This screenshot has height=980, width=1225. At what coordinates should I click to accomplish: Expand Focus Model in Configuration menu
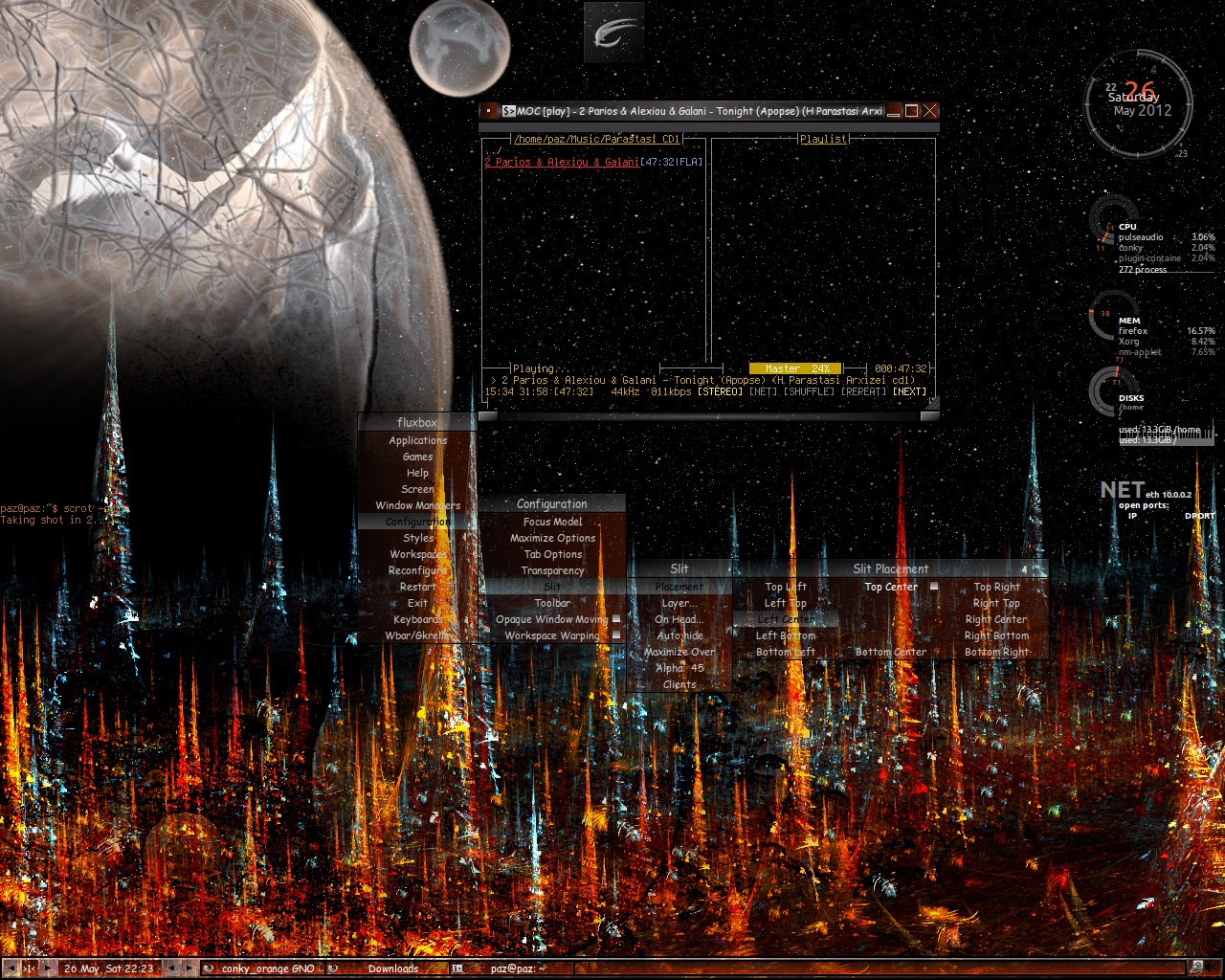tap(552, 522)
